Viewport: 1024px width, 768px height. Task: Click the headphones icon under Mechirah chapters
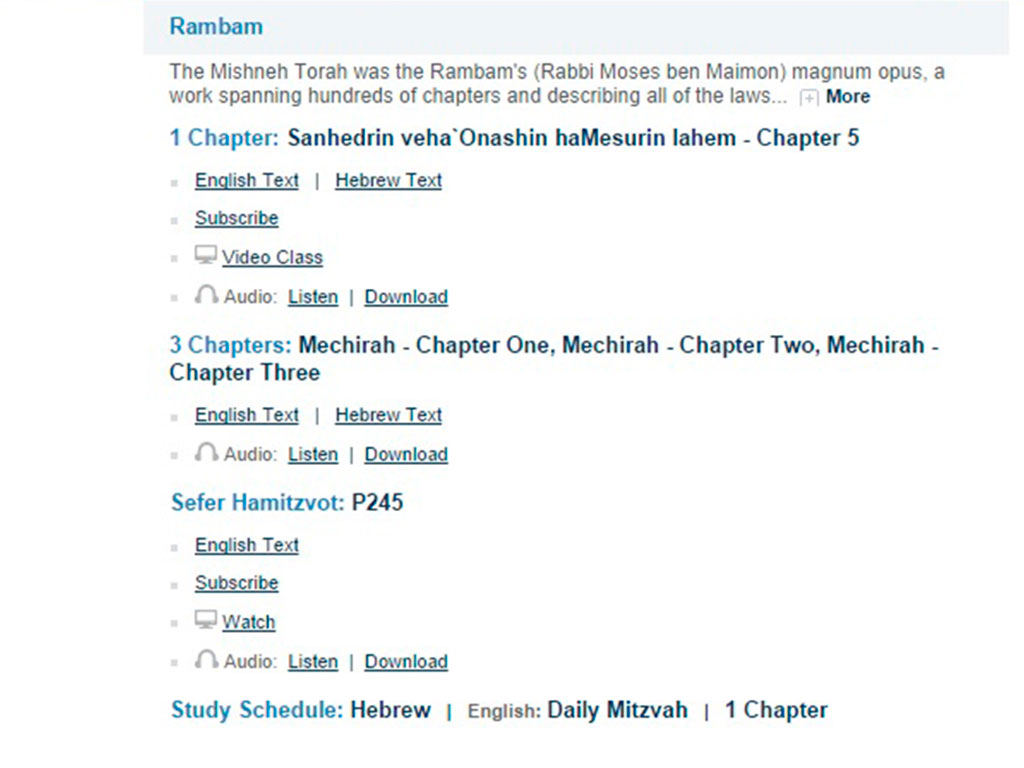(x=206, y=453)
